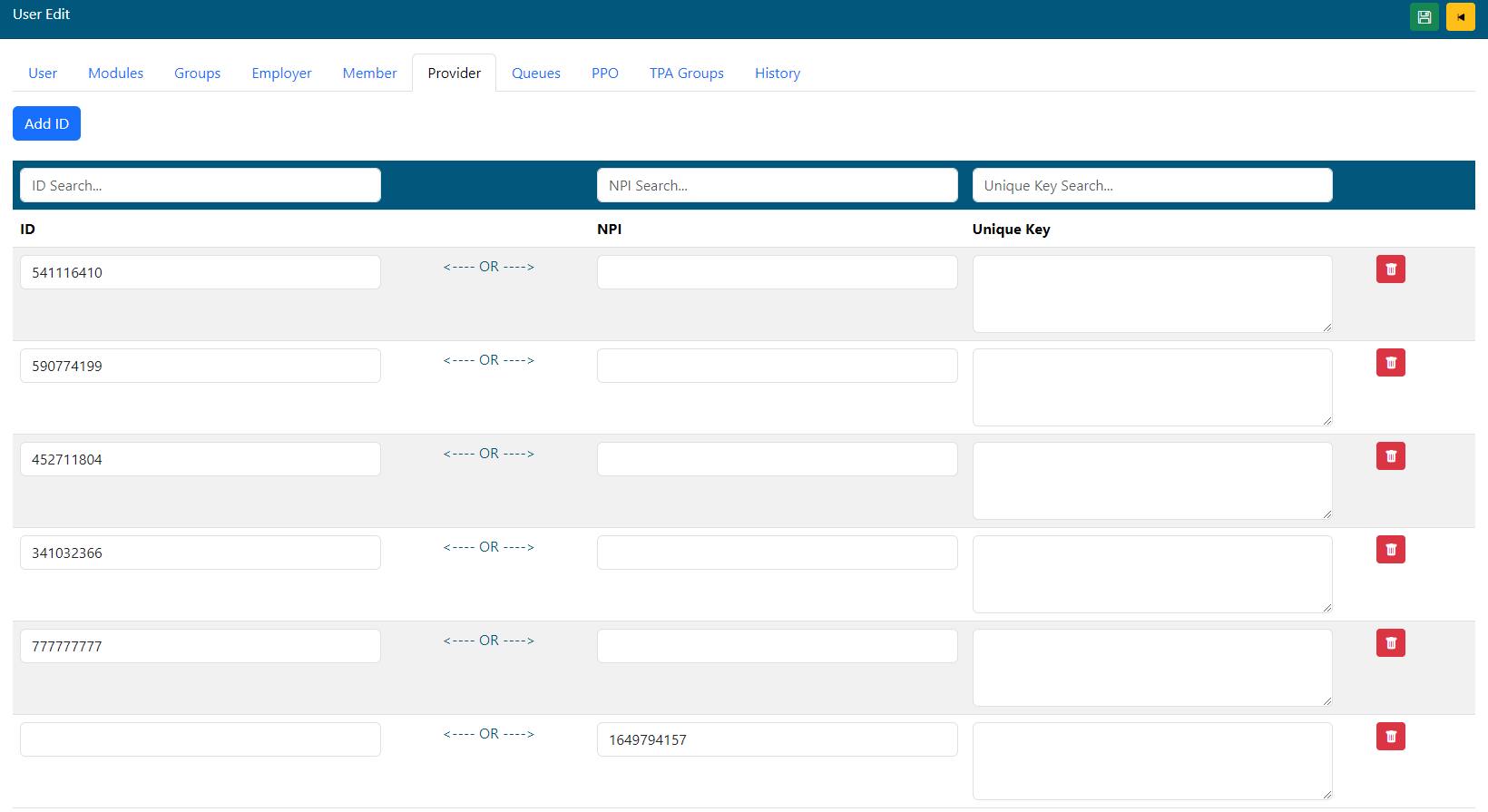Delete the row with ID 590774199
The height and width of the screenshot is (812, 1488).
(x=1390, y=363)
